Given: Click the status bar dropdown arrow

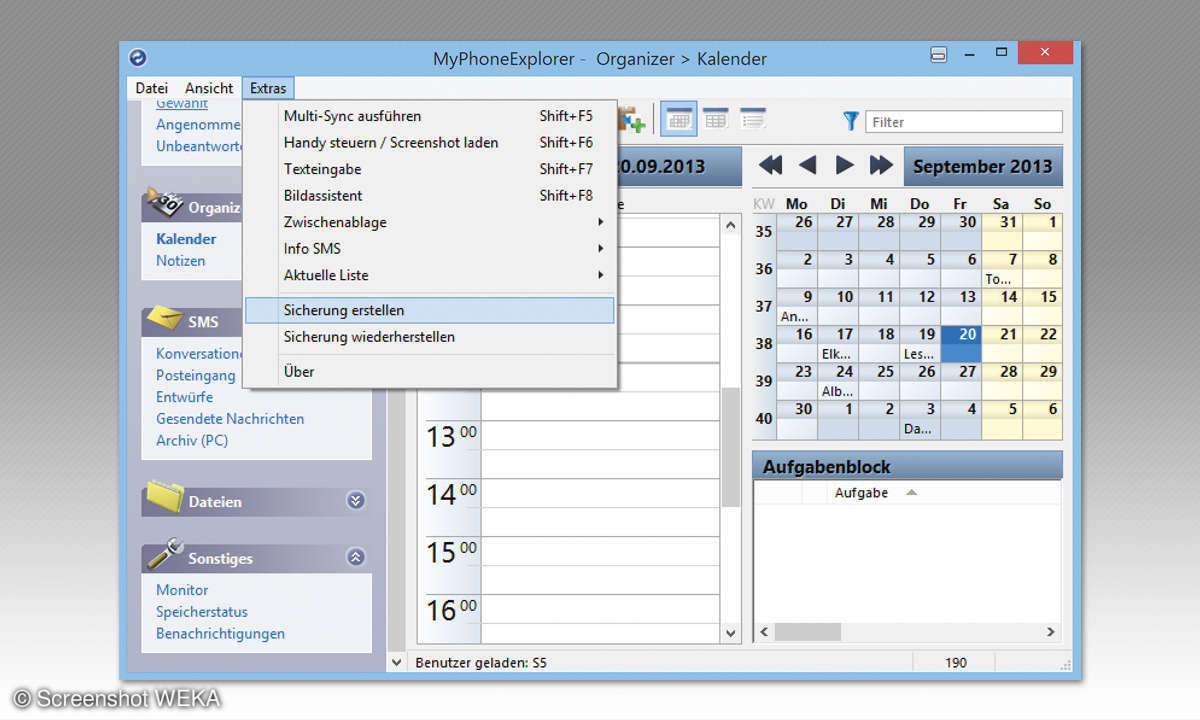Looking at the screenshot, I should 397,662.
